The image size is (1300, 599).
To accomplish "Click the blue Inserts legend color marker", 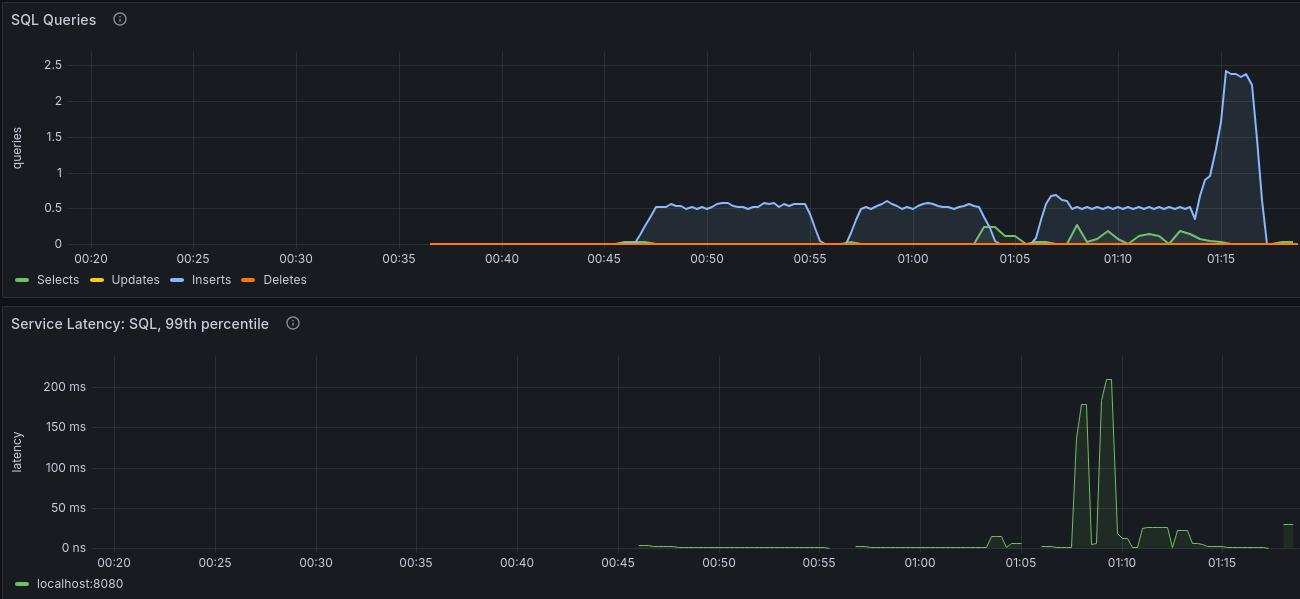I will coord(175,280).
